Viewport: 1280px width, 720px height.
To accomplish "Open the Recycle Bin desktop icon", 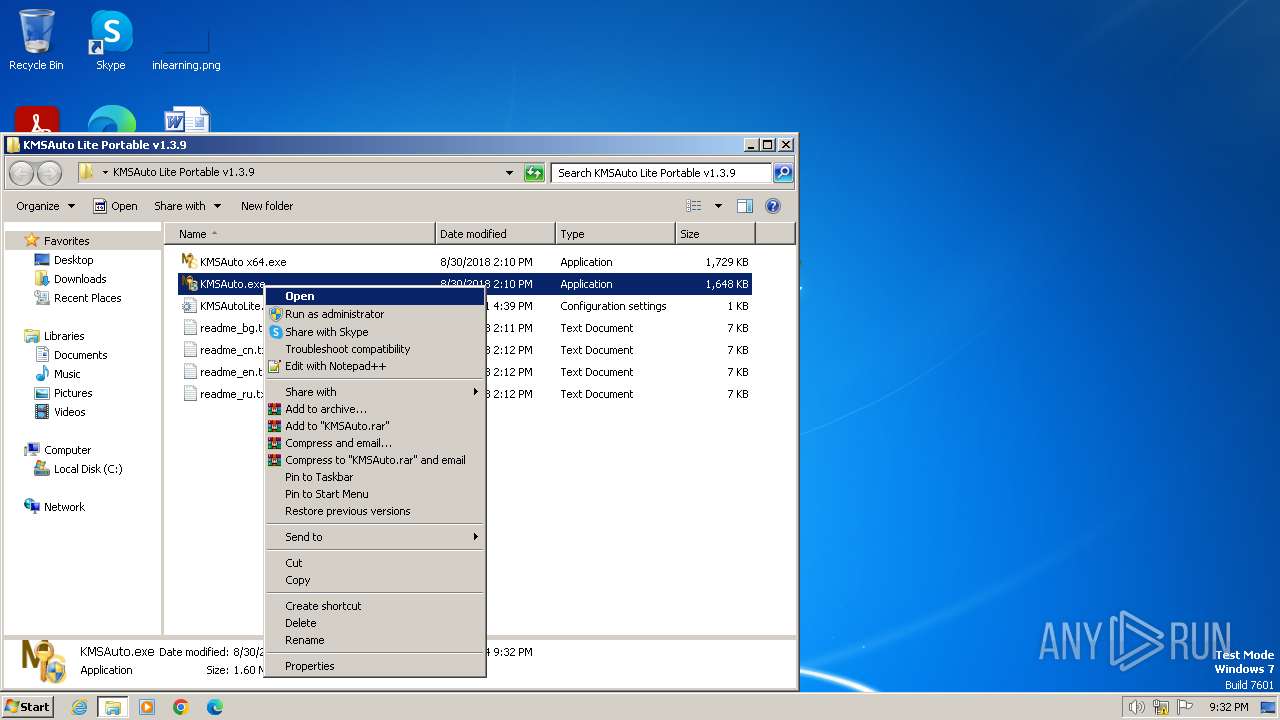I will (x=36, y=40).
